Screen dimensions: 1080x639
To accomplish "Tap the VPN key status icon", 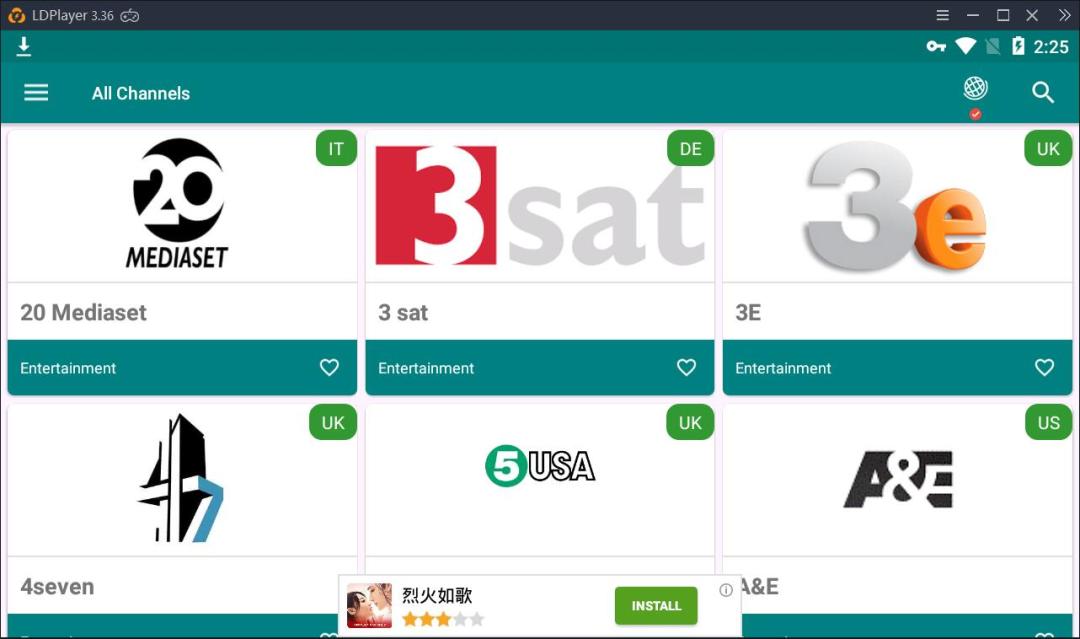I will point(935,46).
